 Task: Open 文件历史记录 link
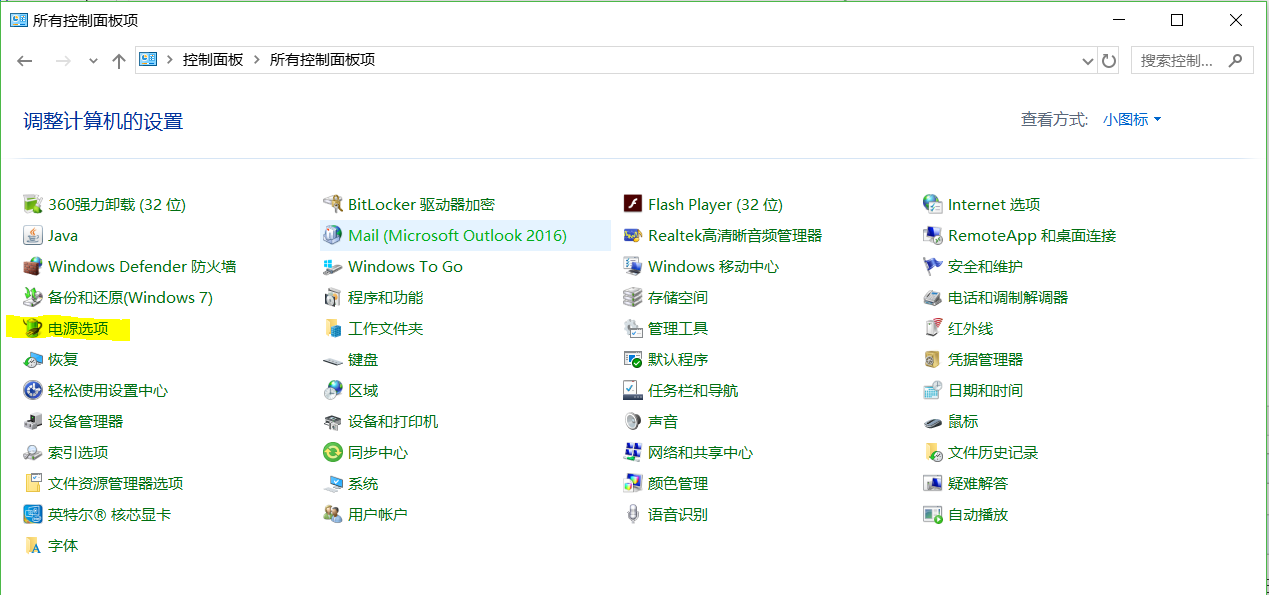coord(993,452)
